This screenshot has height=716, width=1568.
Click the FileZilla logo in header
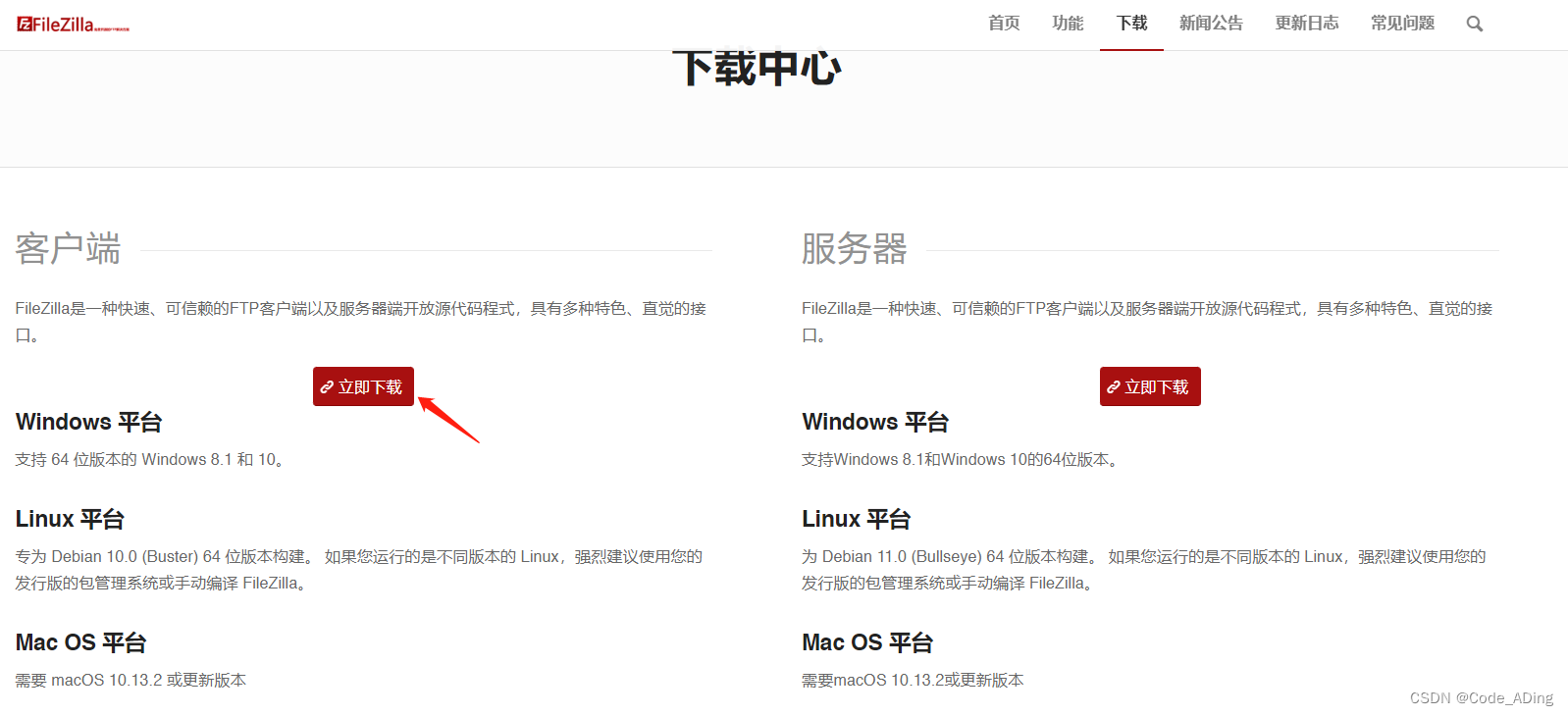coord(73,25)
